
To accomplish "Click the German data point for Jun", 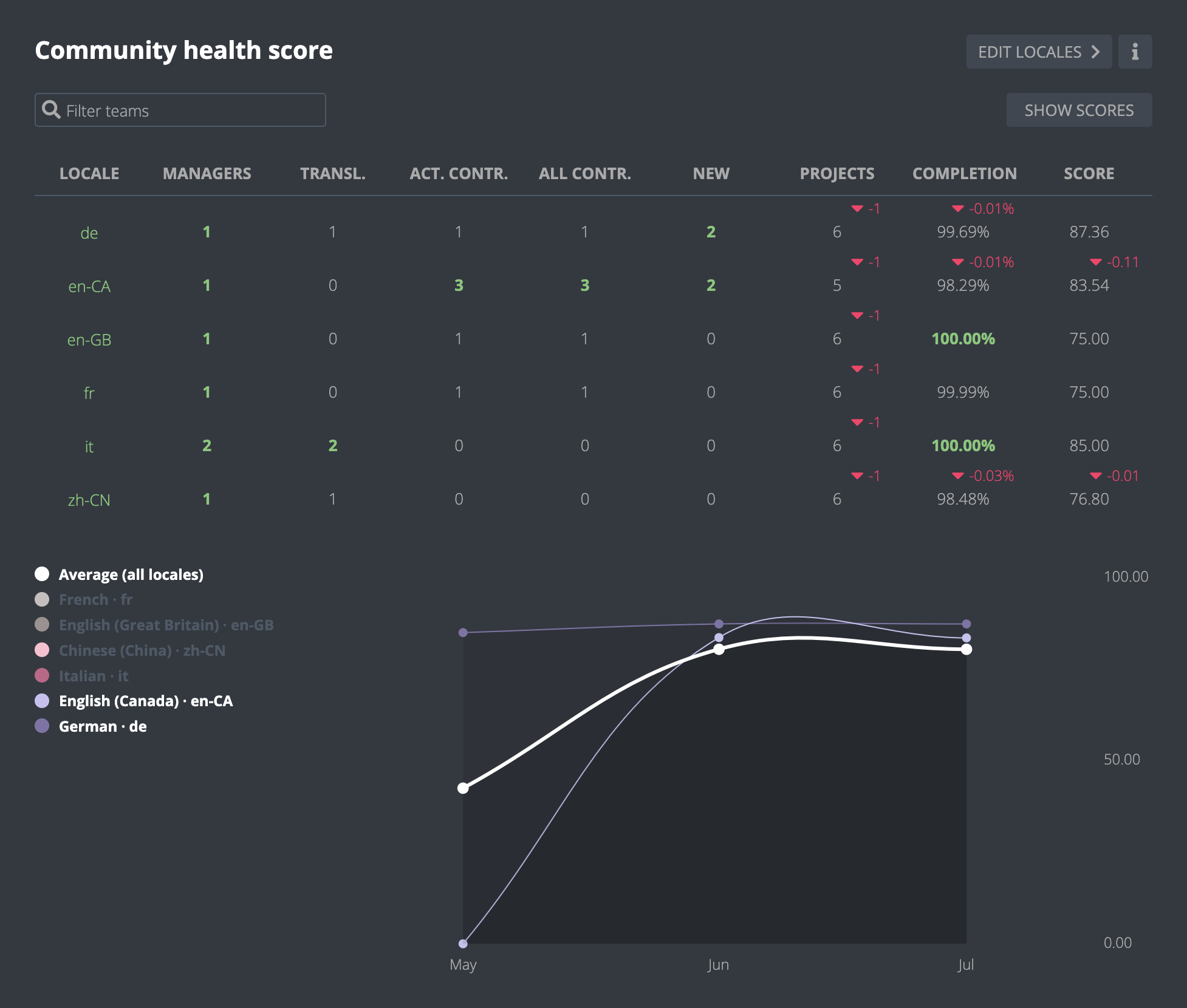I will pos(719,624).
